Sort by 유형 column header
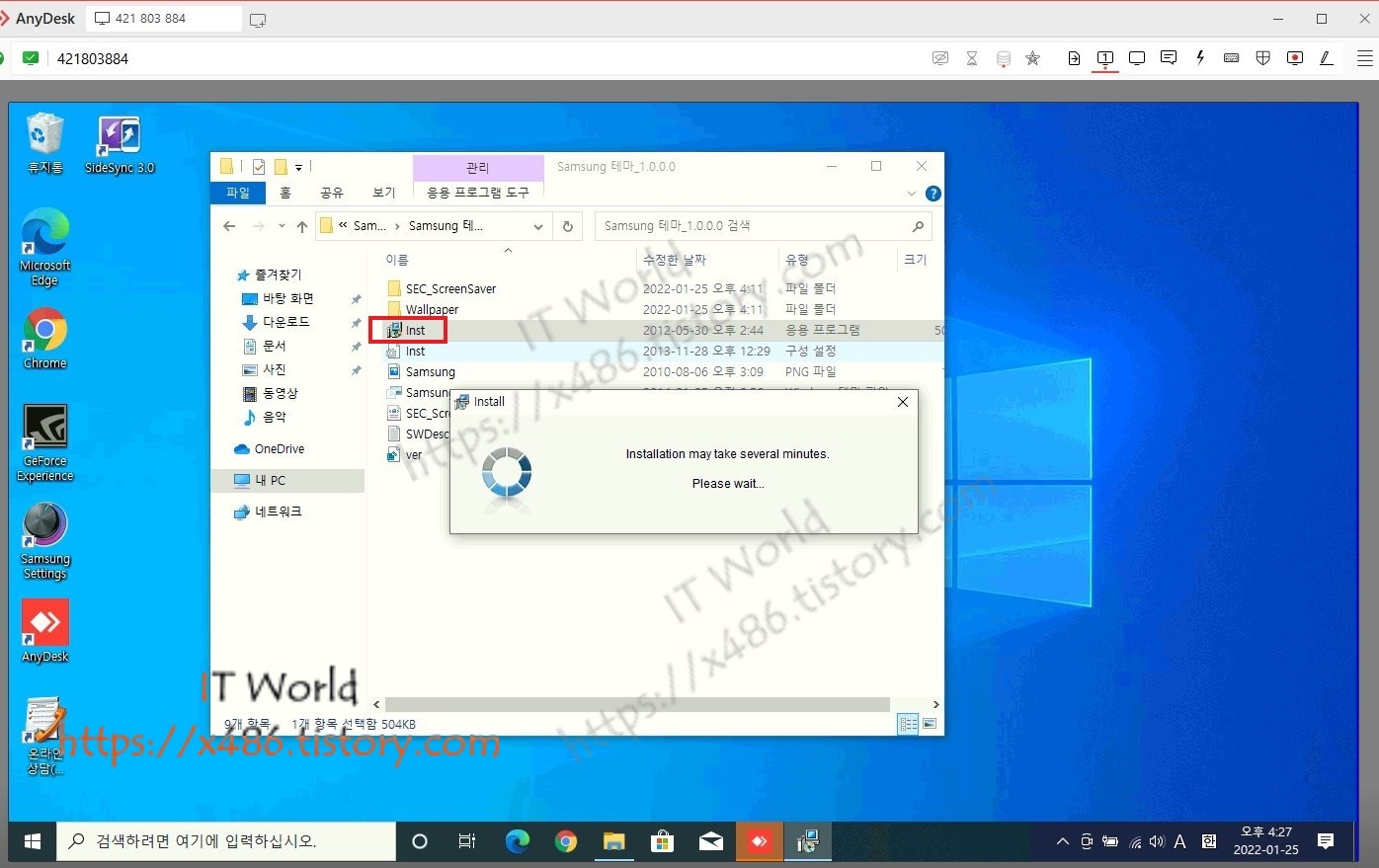 click(x=796, y=260)
